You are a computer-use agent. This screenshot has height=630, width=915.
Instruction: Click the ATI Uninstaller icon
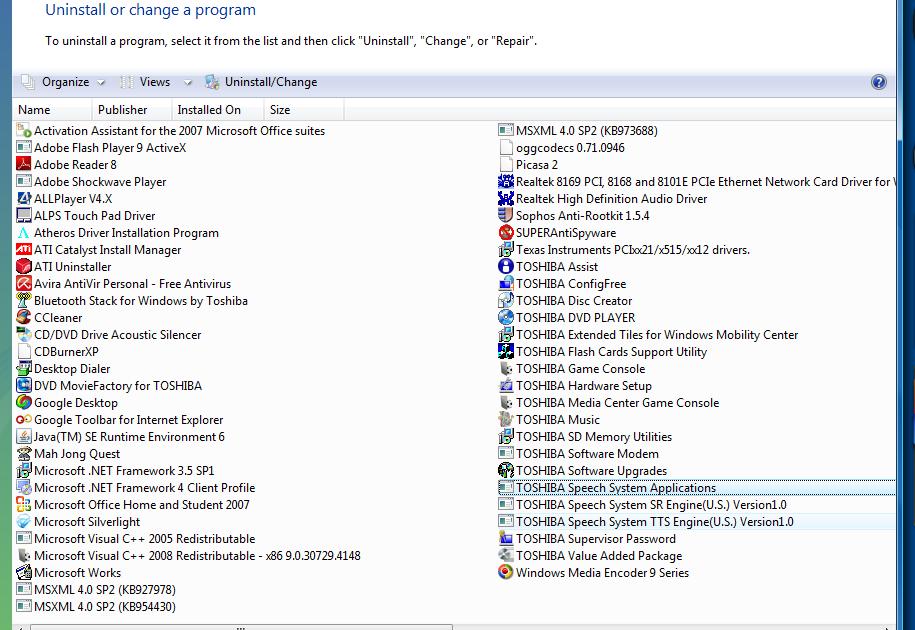pos(23,266)
